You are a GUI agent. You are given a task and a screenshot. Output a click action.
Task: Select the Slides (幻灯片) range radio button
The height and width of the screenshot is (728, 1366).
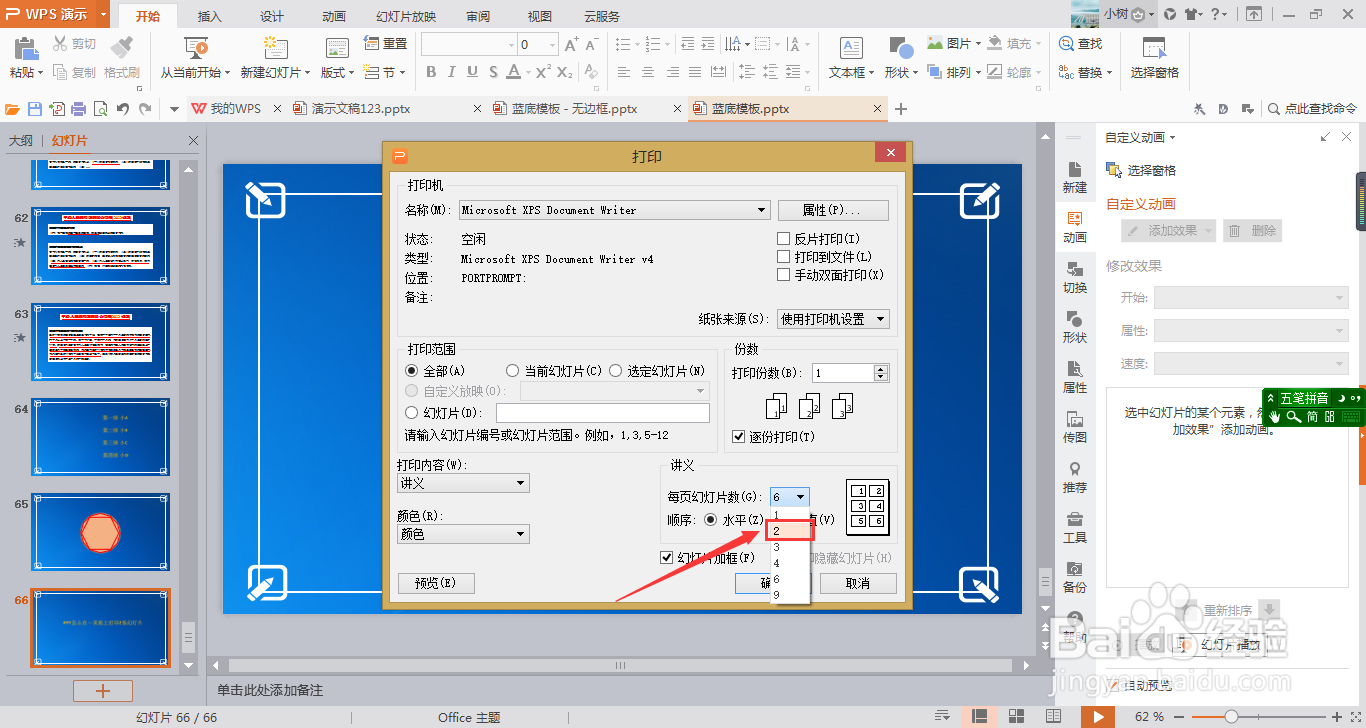(x=411, y=413)
